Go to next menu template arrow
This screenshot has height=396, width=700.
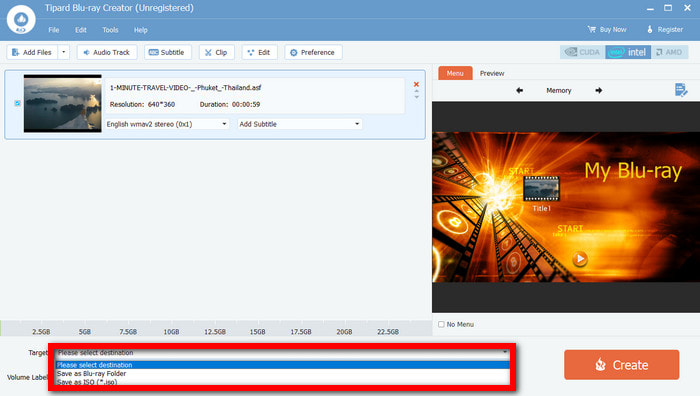coord(599,90)
